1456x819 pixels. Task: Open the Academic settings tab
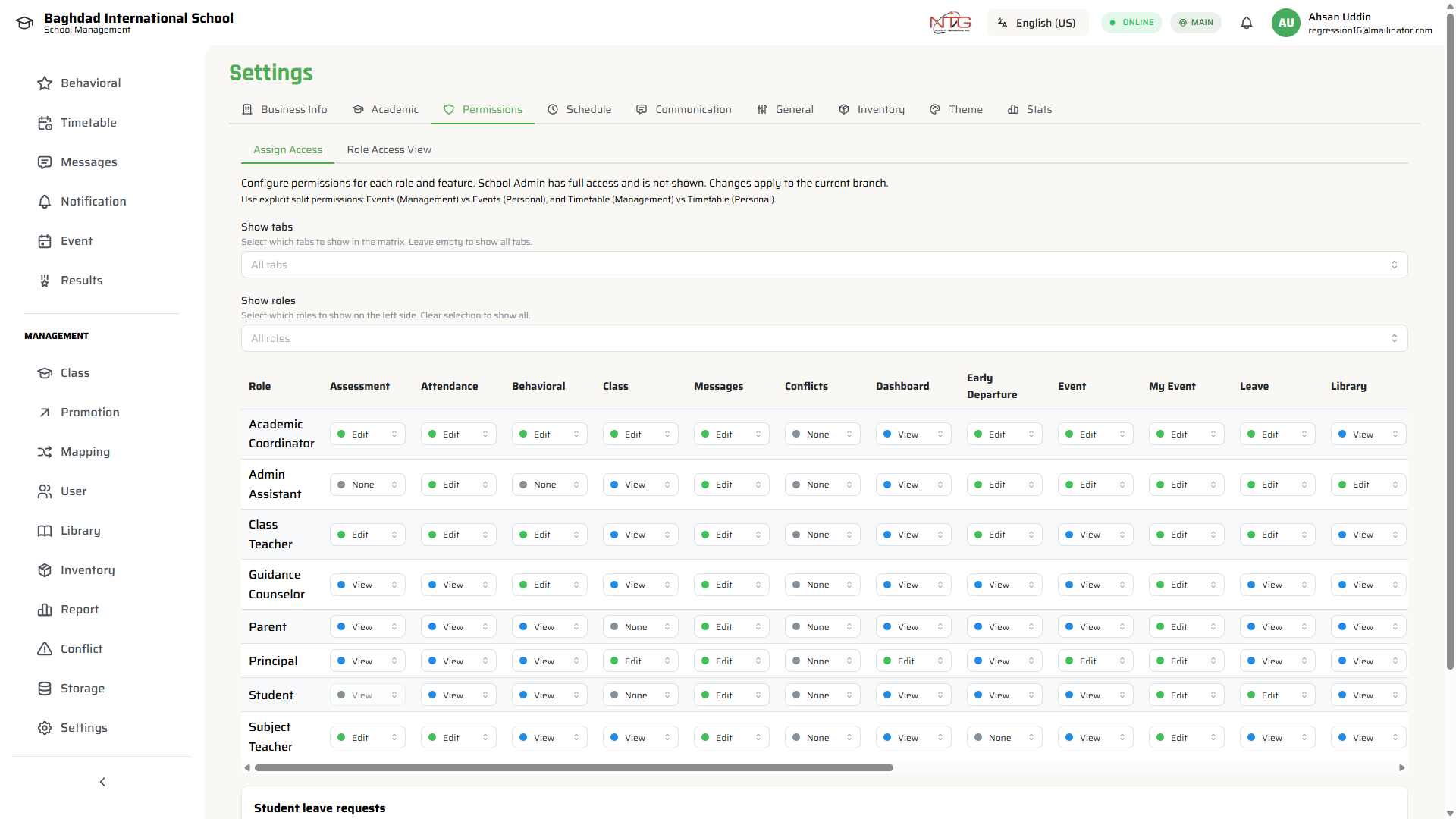[x=385, y=110]
